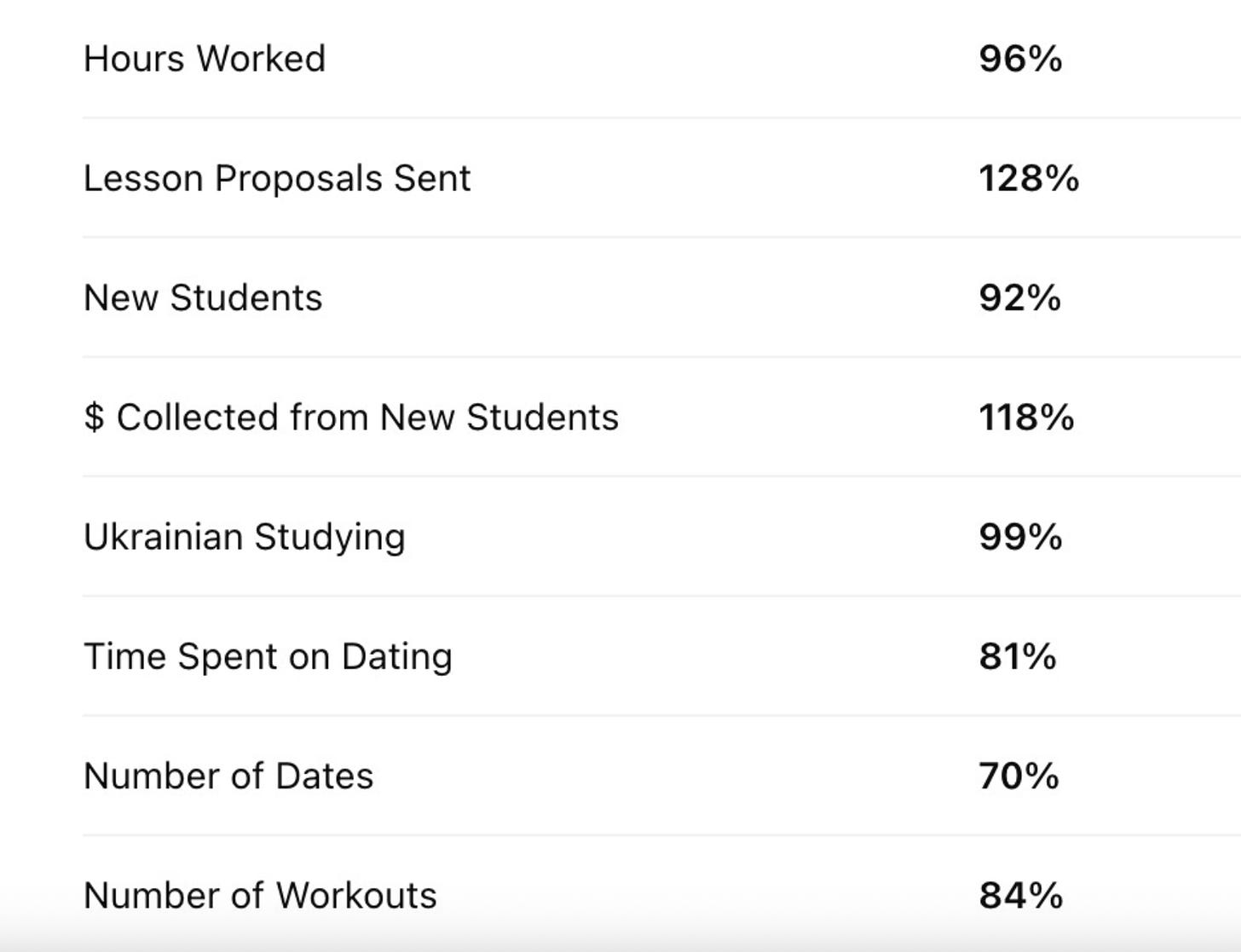Click the Hours Worked label
The image size is (1241, 952).
[x=205, y=59]
